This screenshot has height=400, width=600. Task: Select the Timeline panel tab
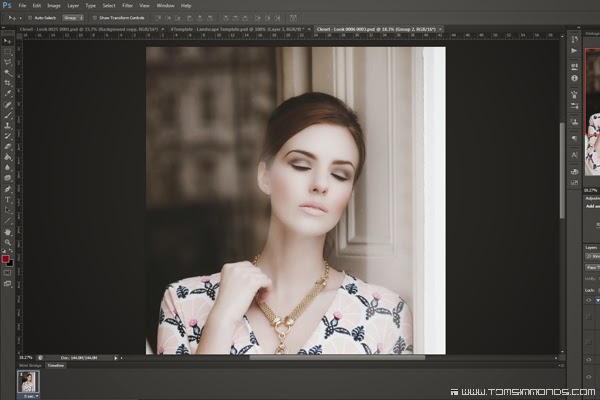click(56, 366)
